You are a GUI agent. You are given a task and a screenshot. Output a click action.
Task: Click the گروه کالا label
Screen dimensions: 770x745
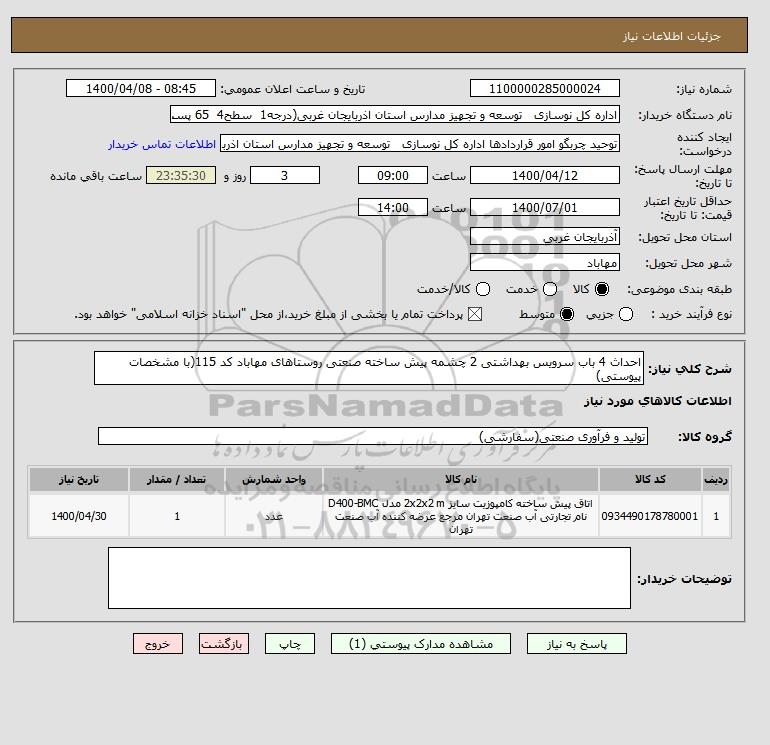click(705, 437)
